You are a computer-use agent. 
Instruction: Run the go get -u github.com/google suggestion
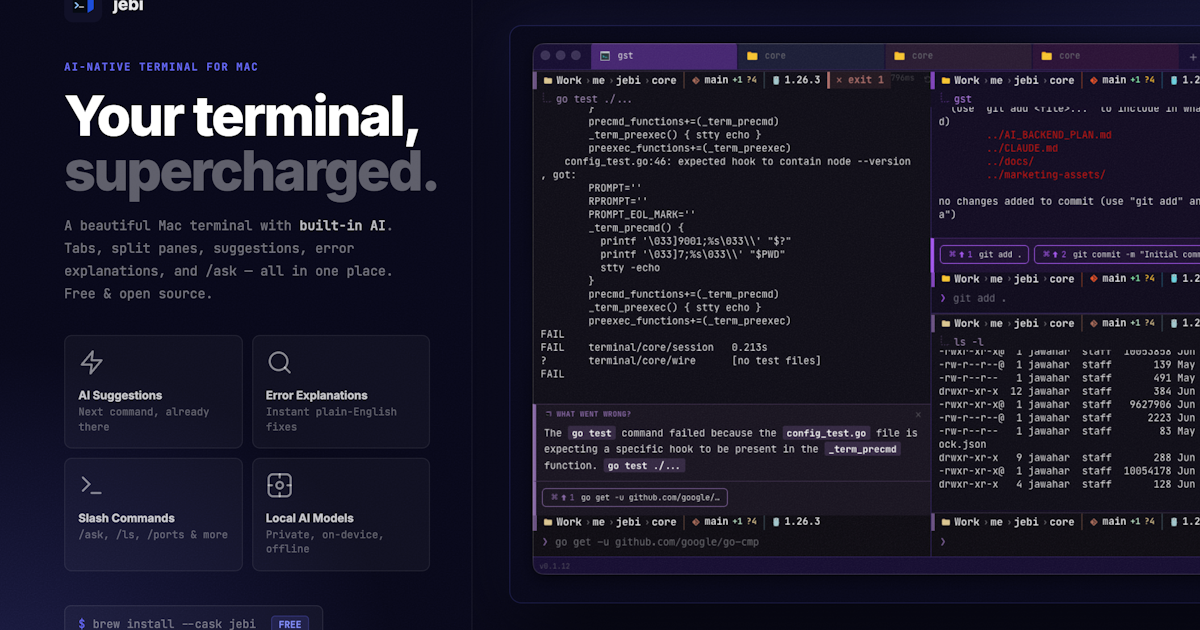tap(635, 497)
